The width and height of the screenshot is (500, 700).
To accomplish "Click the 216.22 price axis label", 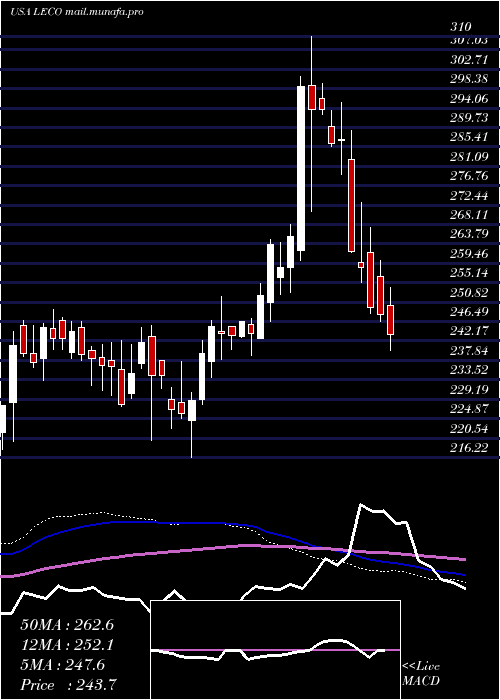I will pos(469,447).
